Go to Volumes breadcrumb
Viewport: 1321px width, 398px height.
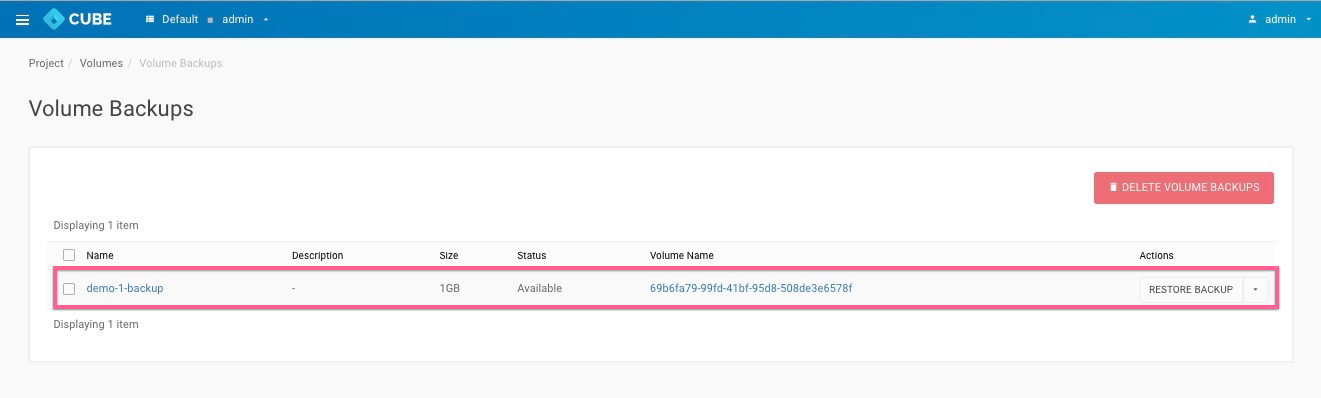tap(101, 63)
